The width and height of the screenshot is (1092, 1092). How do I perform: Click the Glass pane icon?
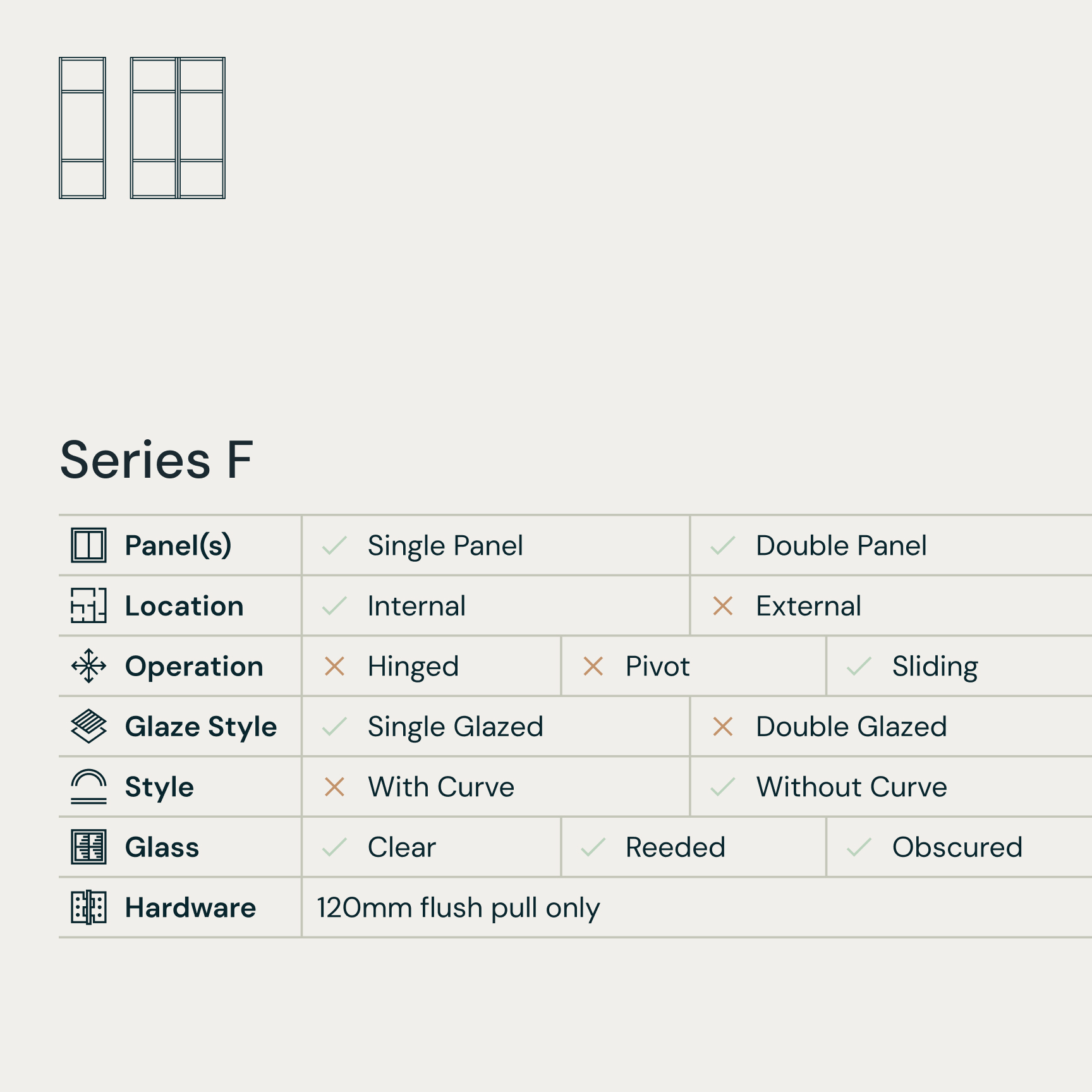coord(88,847)
